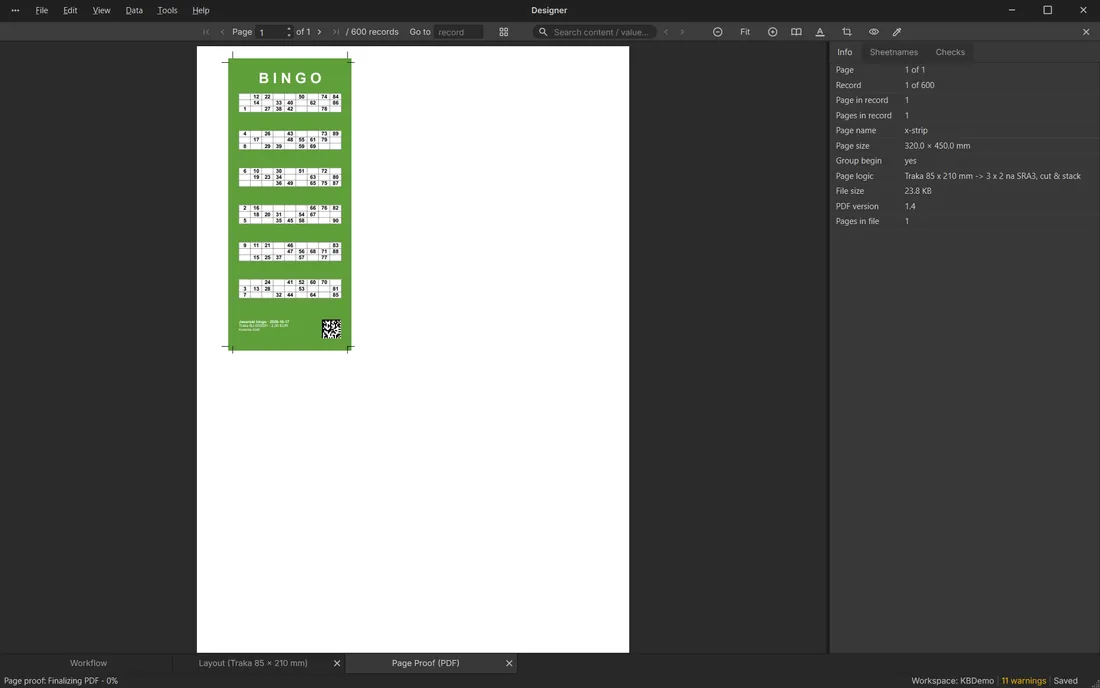This screenshot has width=1100, height=688.
Task: Select the page size value 320.0 × 450.0 mm
Action: (x=937, y=146)
